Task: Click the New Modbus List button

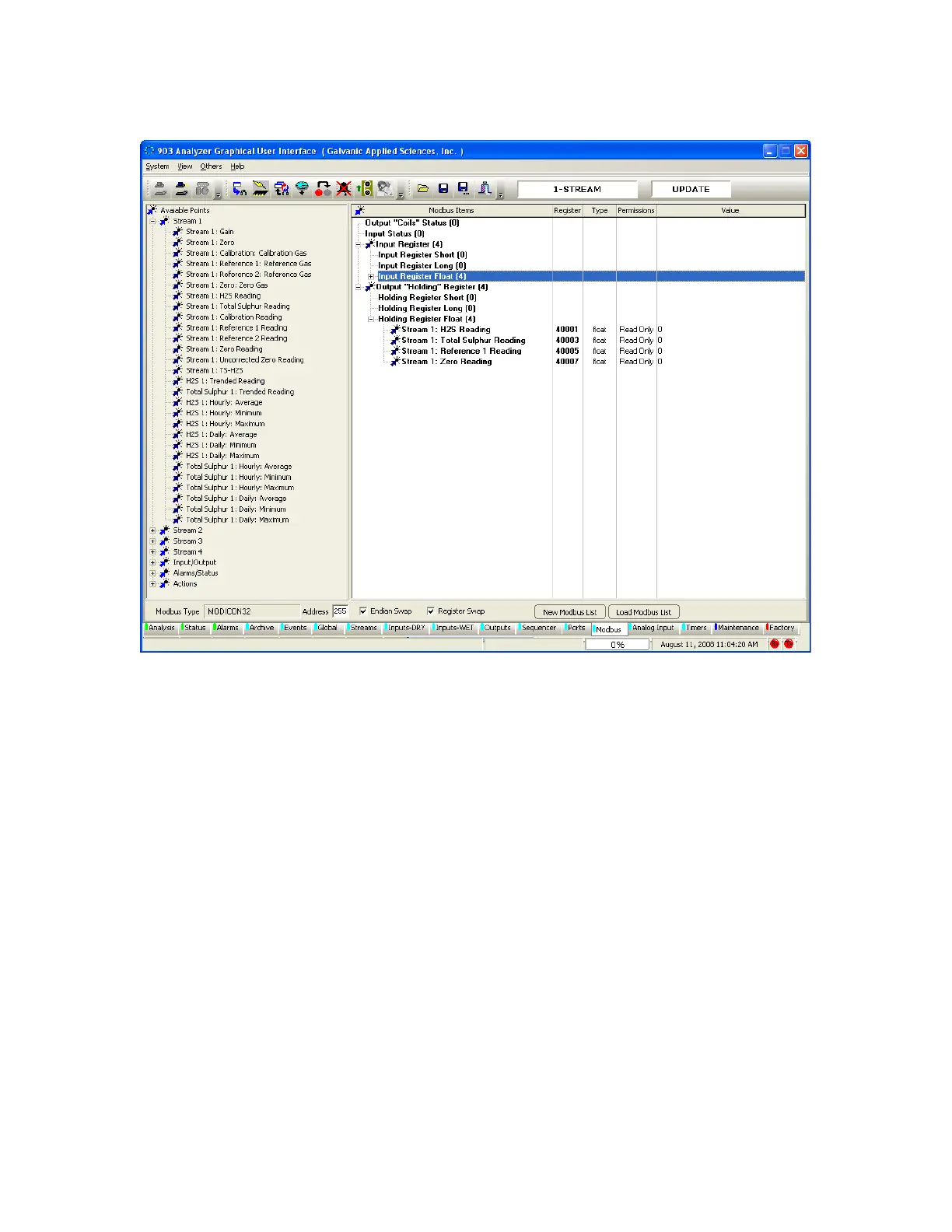Action: pos(570,612)
